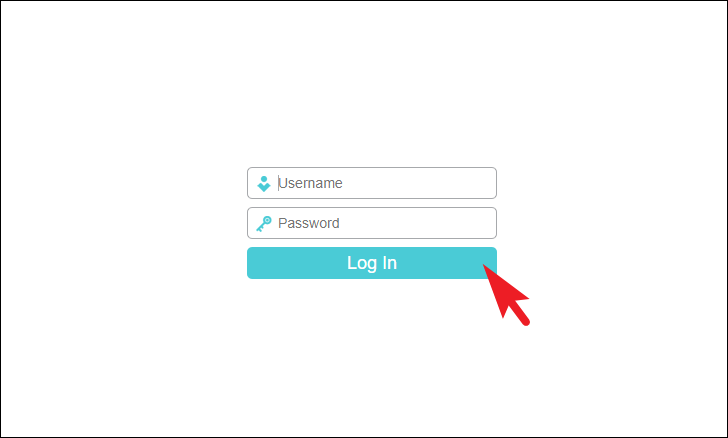This screenshot has height=438, width=728.
Task: Click the red arrow pointer graphic
Action: point(504,293)
